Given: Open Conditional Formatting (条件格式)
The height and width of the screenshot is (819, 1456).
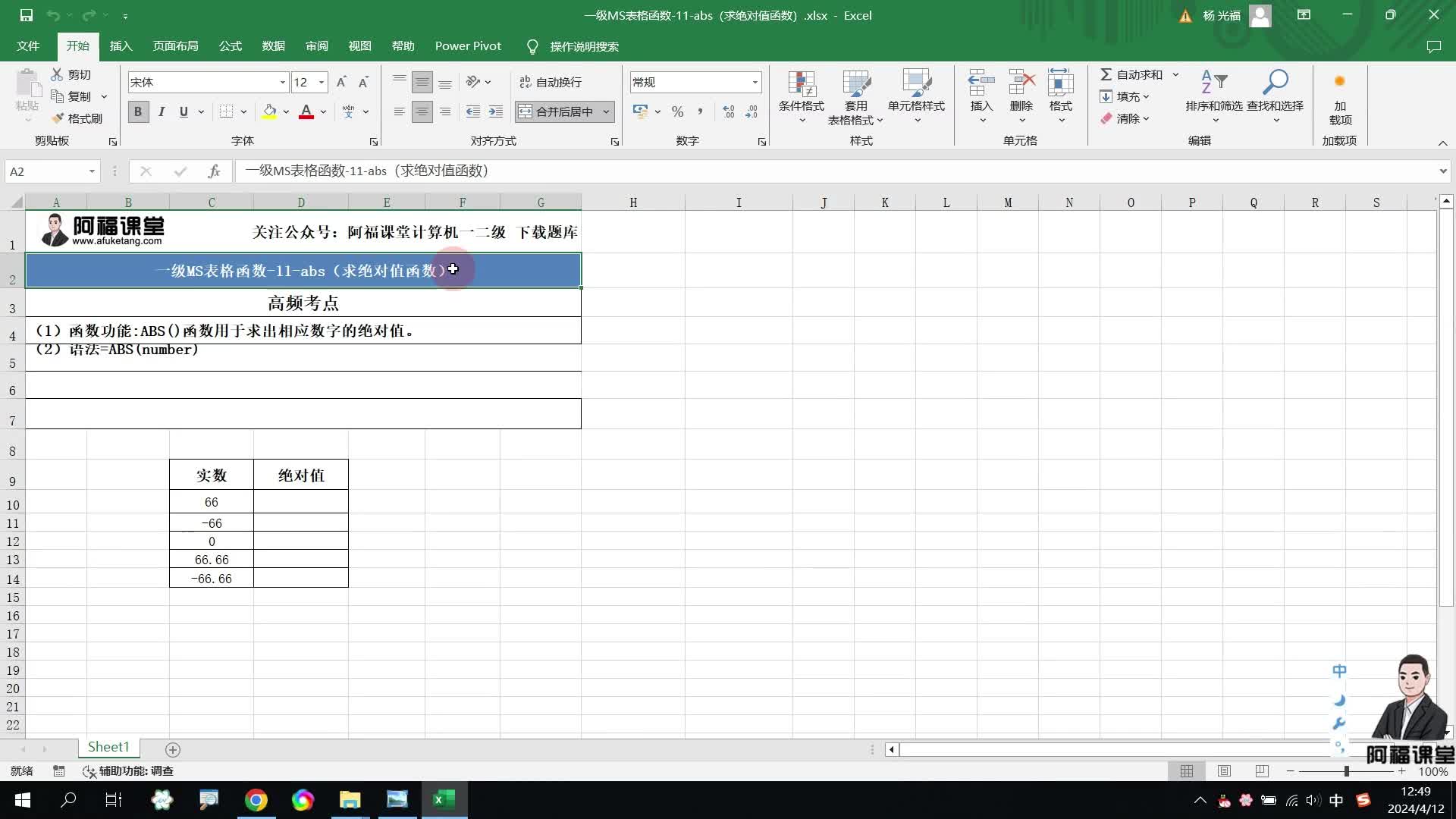Looking at the screenshot, I should tap(802, 97).
